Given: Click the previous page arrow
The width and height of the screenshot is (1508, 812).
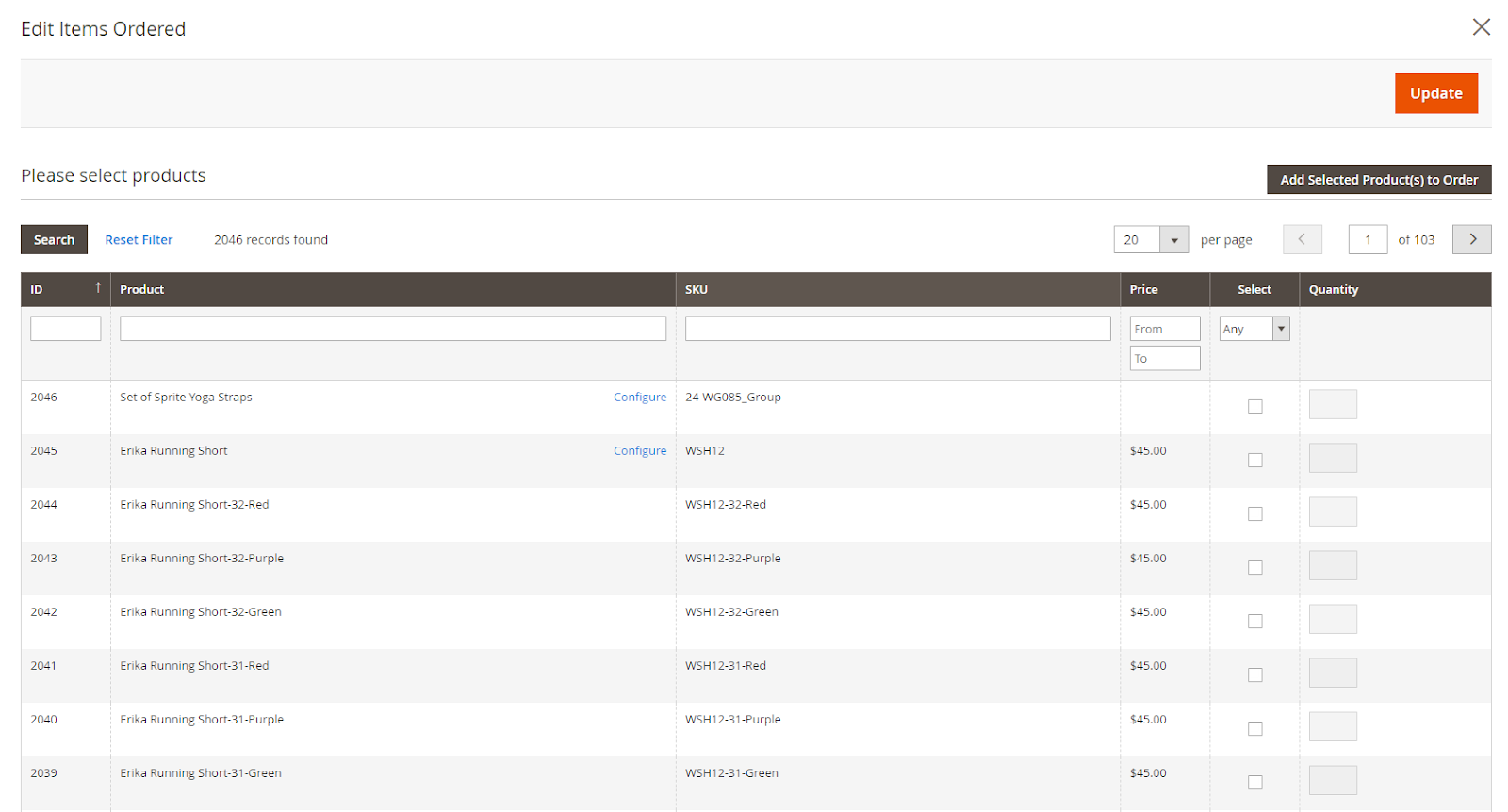Looking at the screenshot, I should [x=1302, y=239].
